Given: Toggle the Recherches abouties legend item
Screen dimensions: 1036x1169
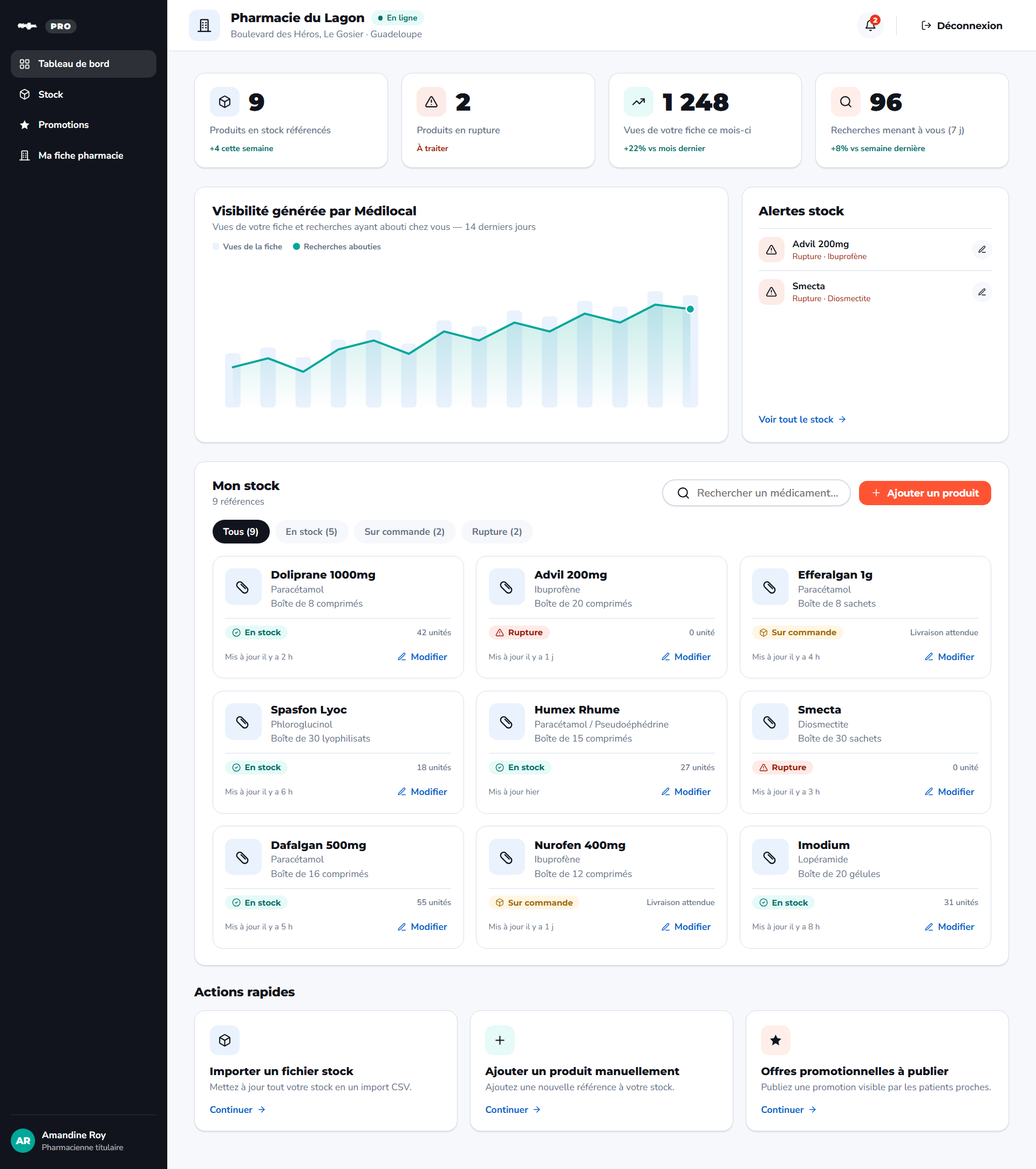Looking at the screenshot, I should [337, 247].
